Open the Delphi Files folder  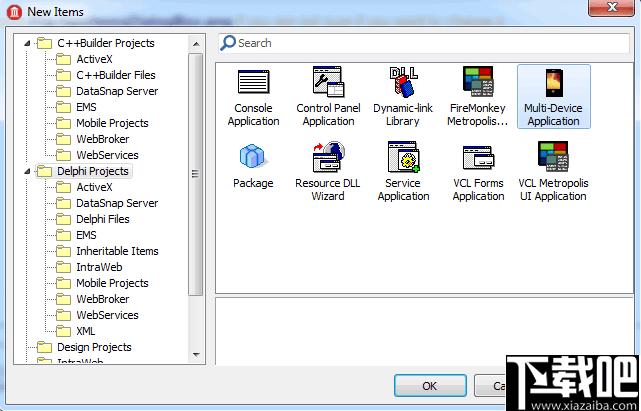click(93, 219)
